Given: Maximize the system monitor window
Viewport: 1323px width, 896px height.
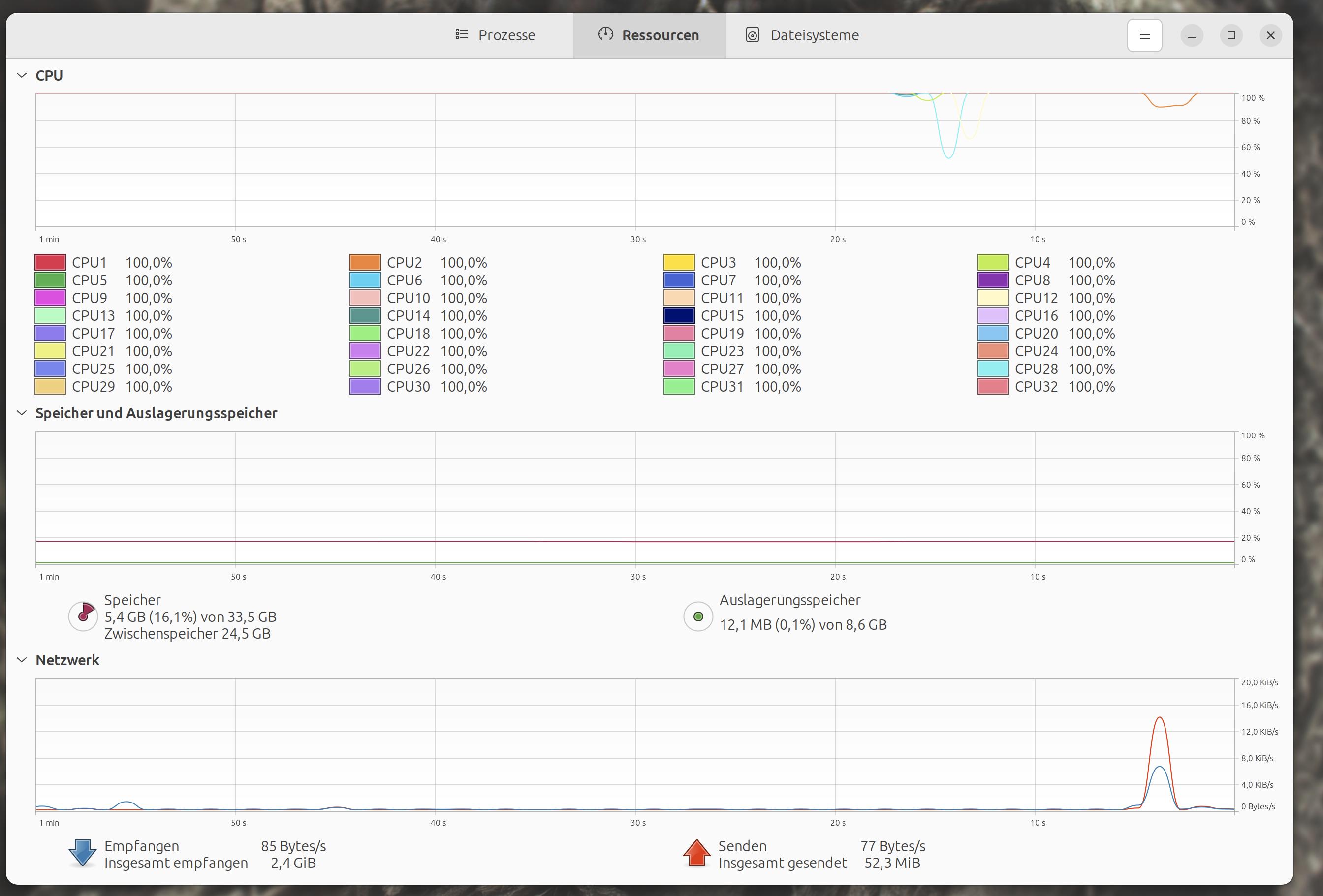Looking at the screenshot, I should click(x=1231, y=35).
